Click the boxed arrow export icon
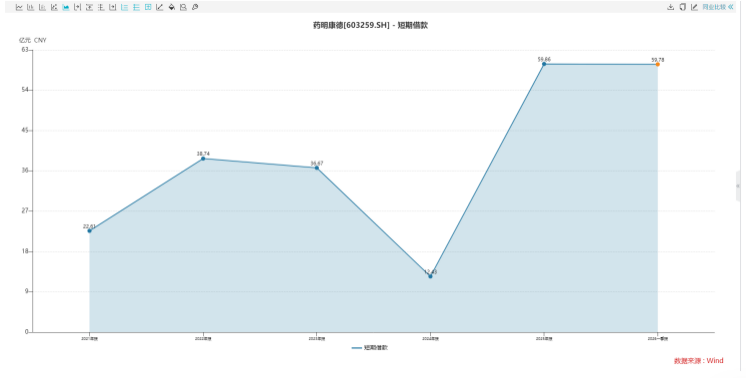Image resolution: width=746 pixels, height=378 pixels. (x=113, y=7)
